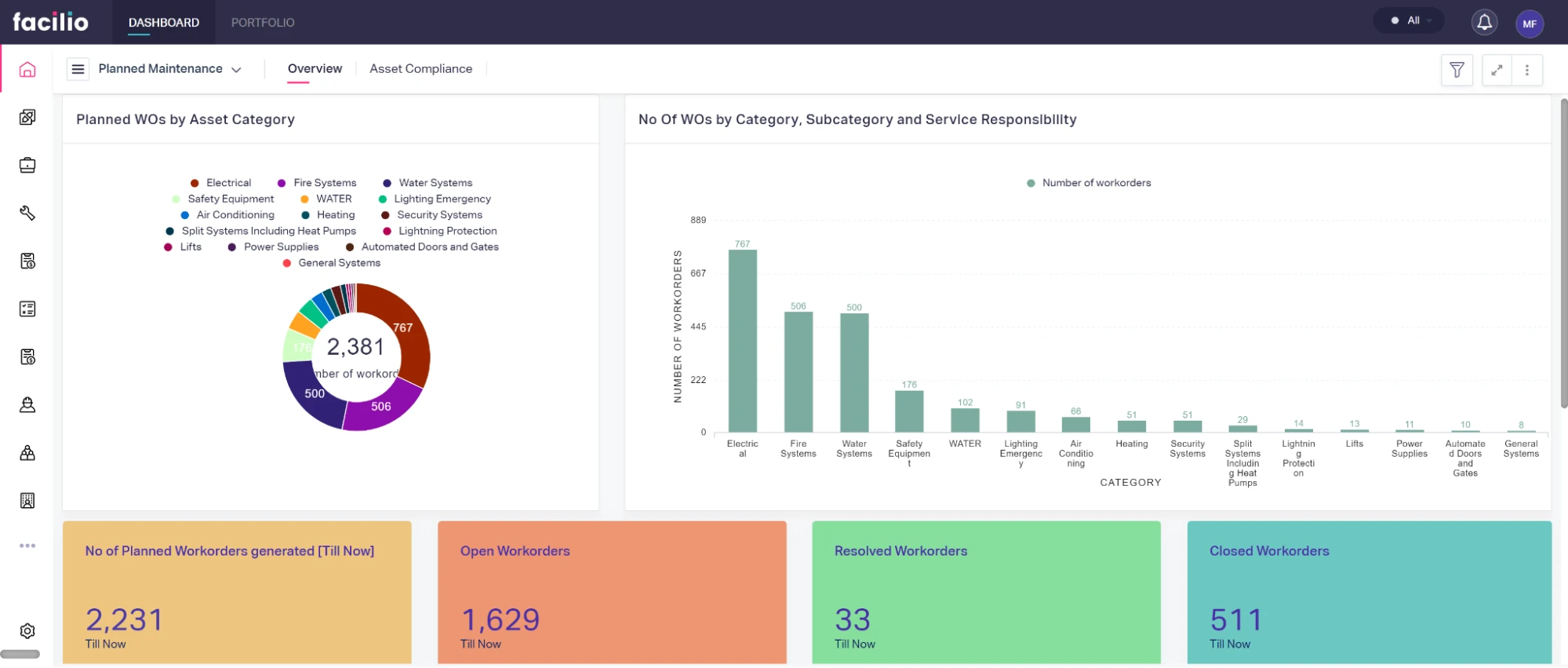Open the notifications bell
This screenshot has height=668, width=1568.
[x=1484, y=23]
